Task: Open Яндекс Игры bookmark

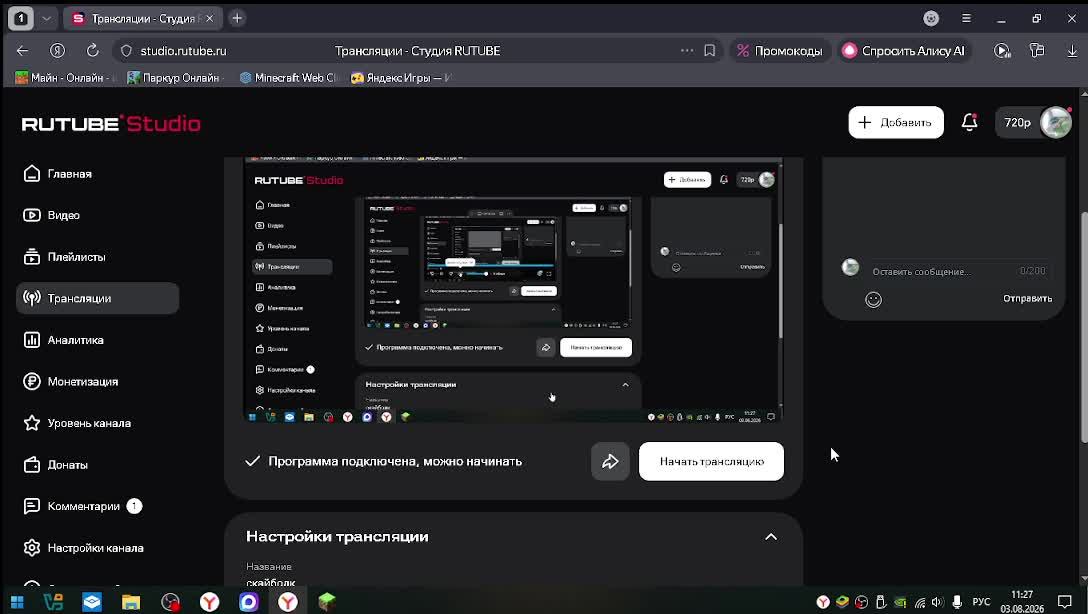Action: [401, 78]
